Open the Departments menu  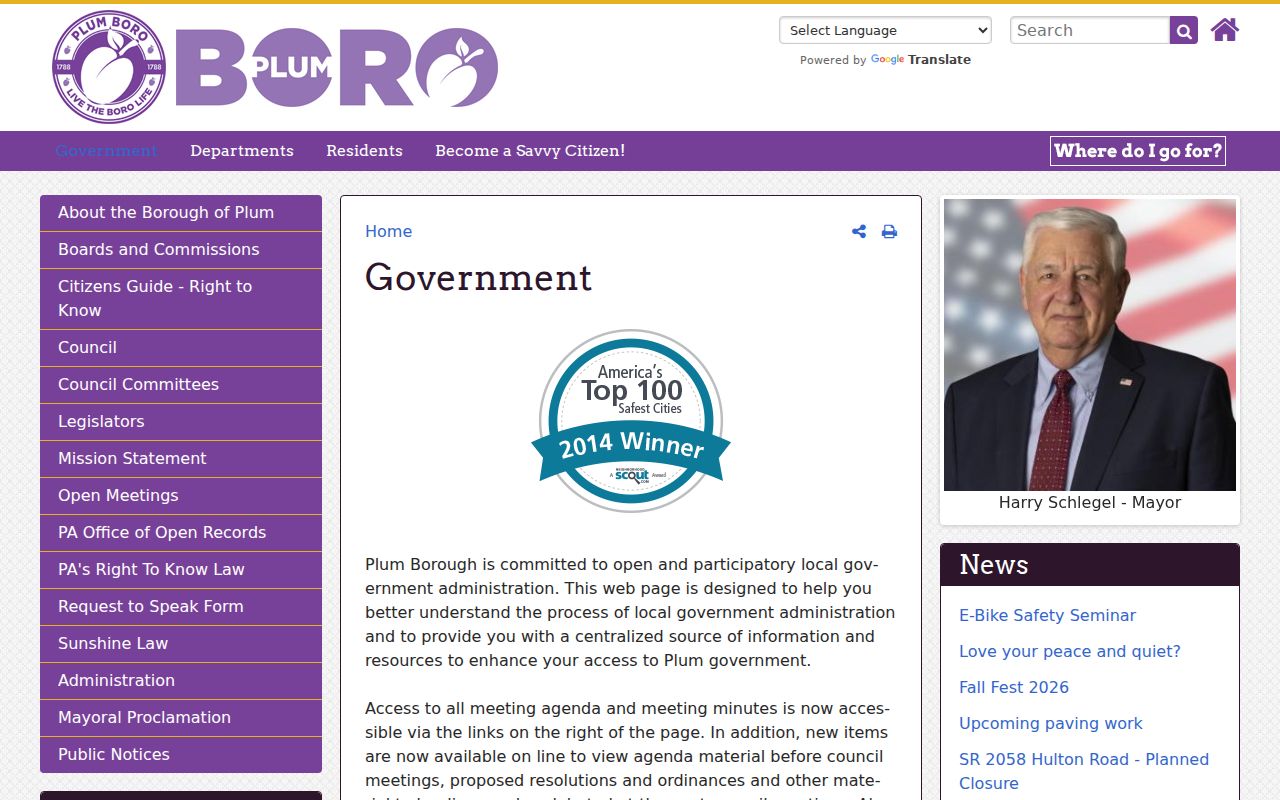tap(242, 151)
